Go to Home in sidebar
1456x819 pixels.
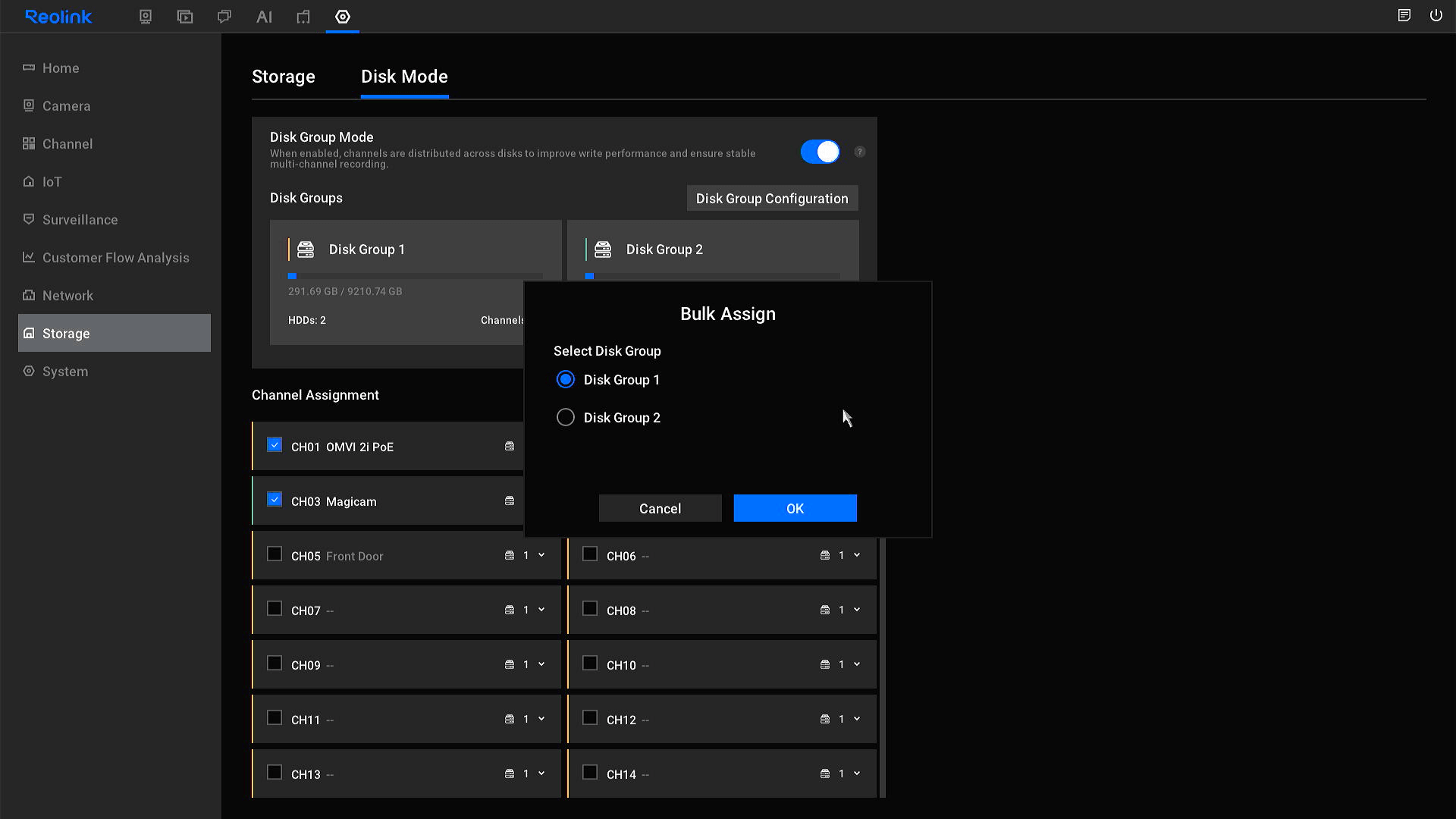[x=115, y=68]
